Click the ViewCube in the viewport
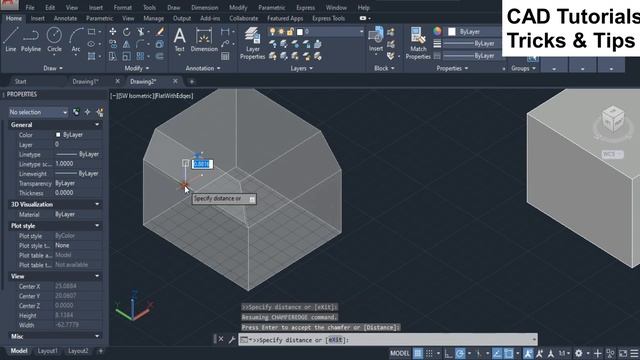 coord(613,119)
